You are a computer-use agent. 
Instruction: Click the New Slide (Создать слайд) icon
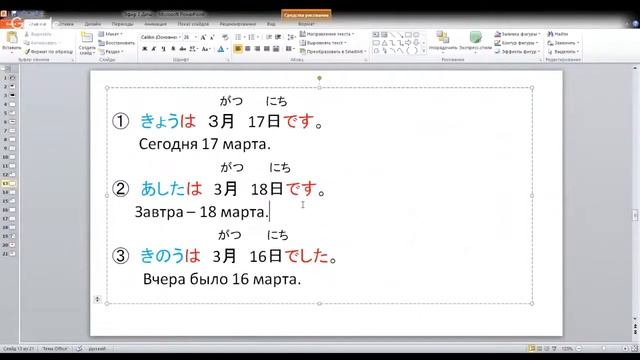pos(87,38)
